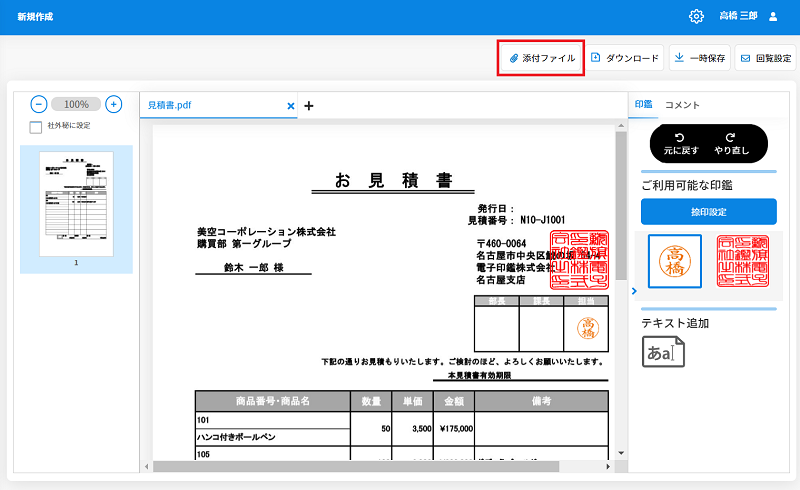Click the 〒460-0064 postal code
The height and width of the screenshot is (490, 800).
click(x=501, y=243)
